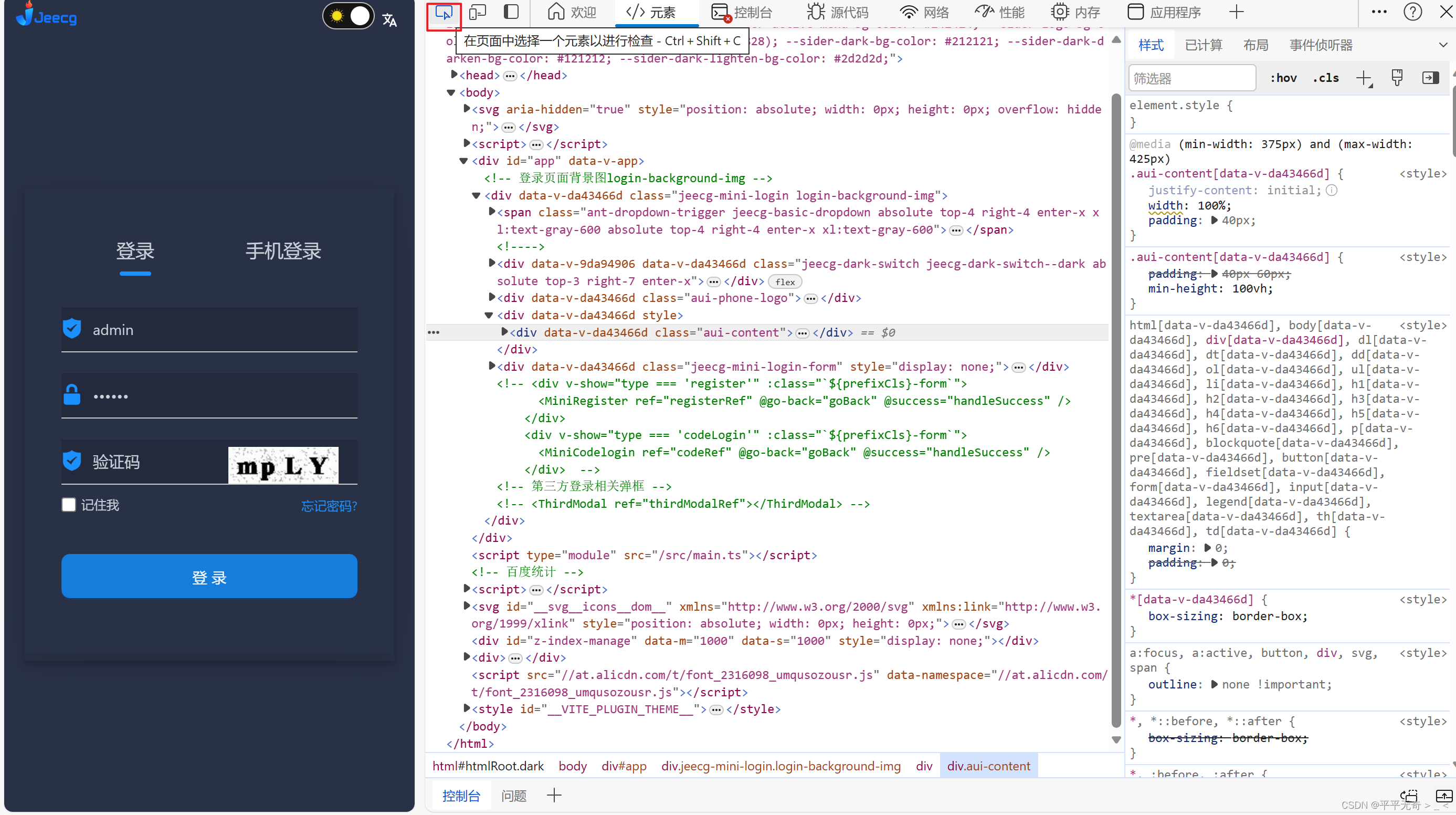Click the blue 登录 submit button

(x=209, y=576)
